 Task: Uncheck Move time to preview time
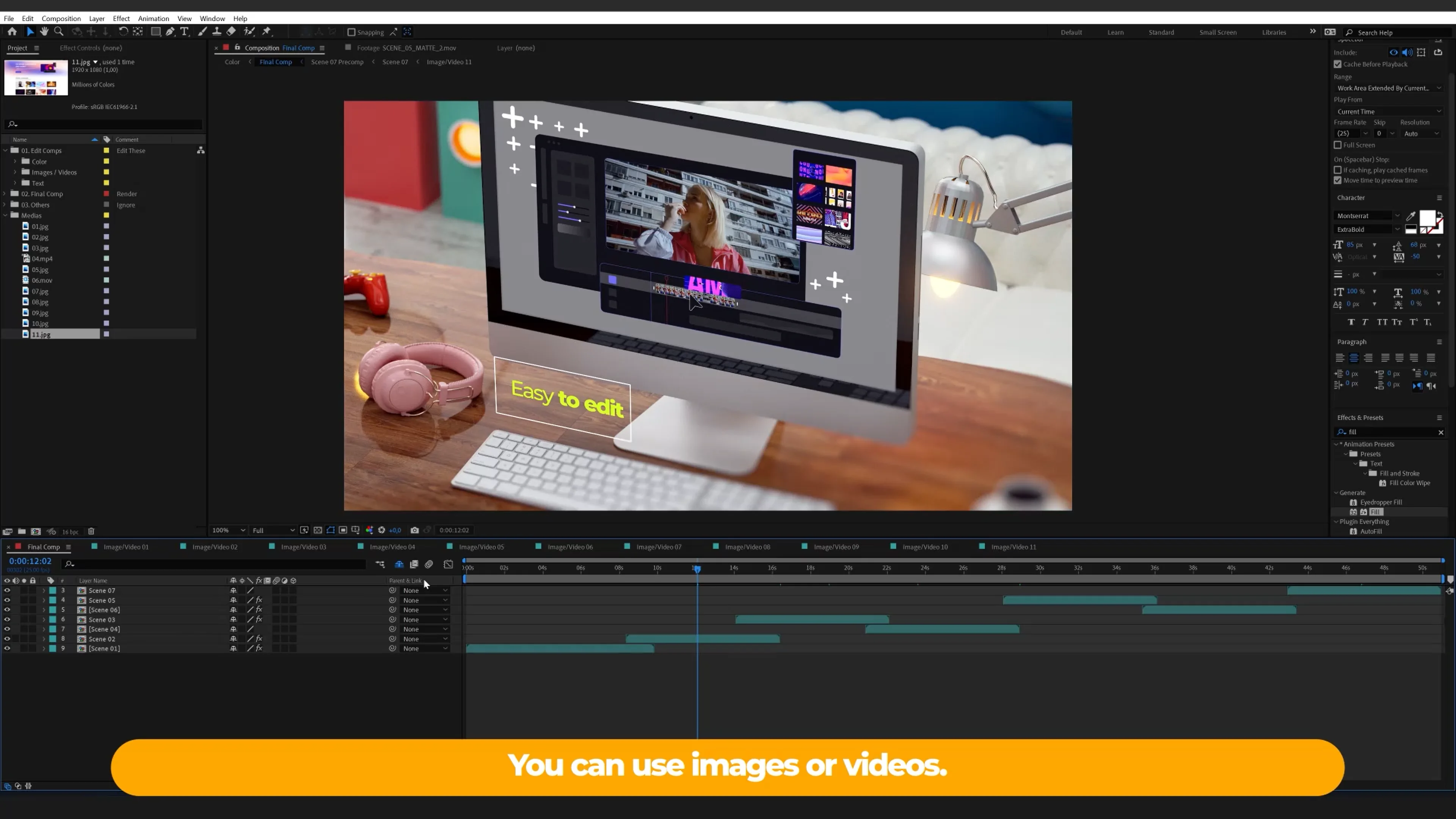click(x=1337, y=180)
